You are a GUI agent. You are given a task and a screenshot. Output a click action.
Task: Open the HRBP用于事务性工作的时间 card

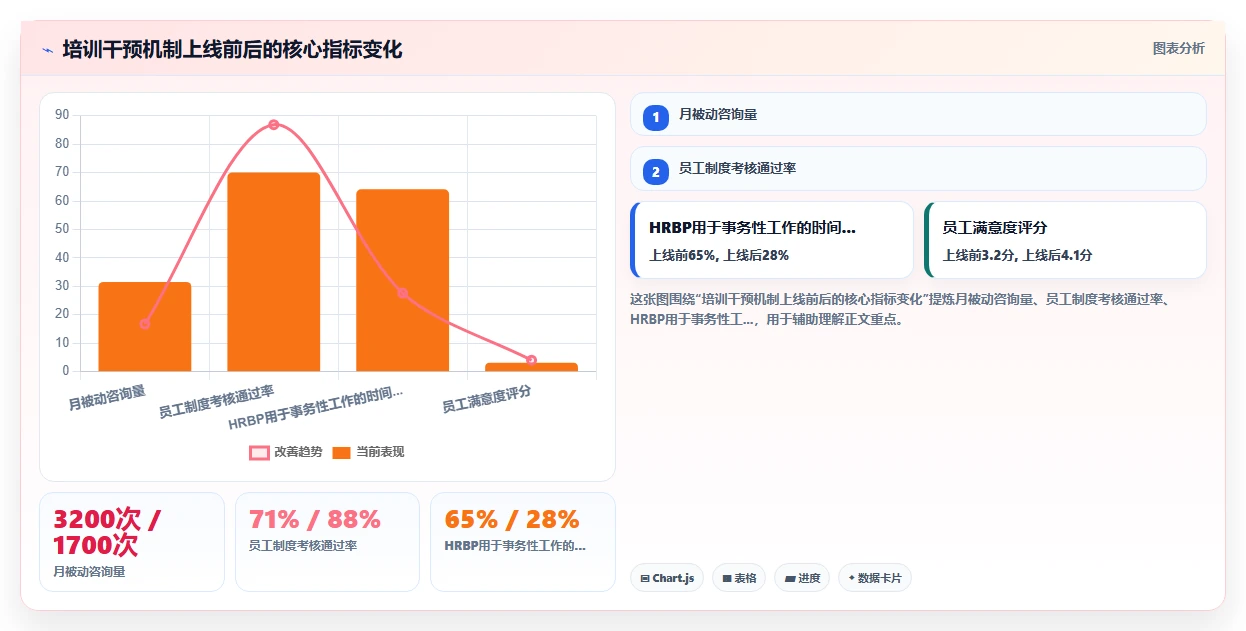(x=772, y=240)
